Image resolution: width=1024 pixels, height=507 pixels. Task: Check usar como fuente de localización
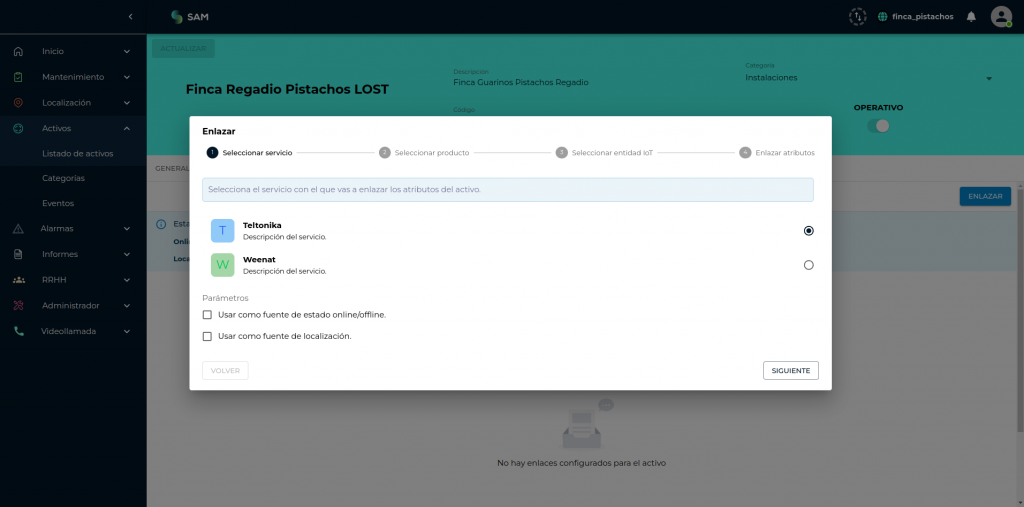(x=208, y=337)
